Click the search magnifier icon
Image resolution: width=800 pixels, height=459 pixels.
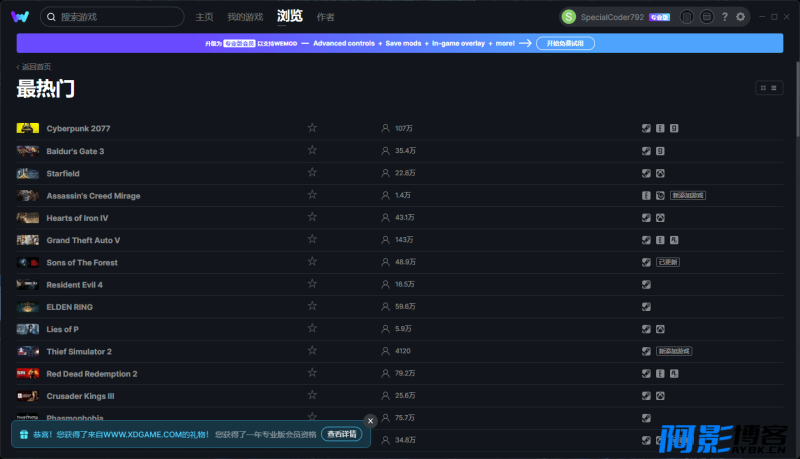tap(51, 17)
